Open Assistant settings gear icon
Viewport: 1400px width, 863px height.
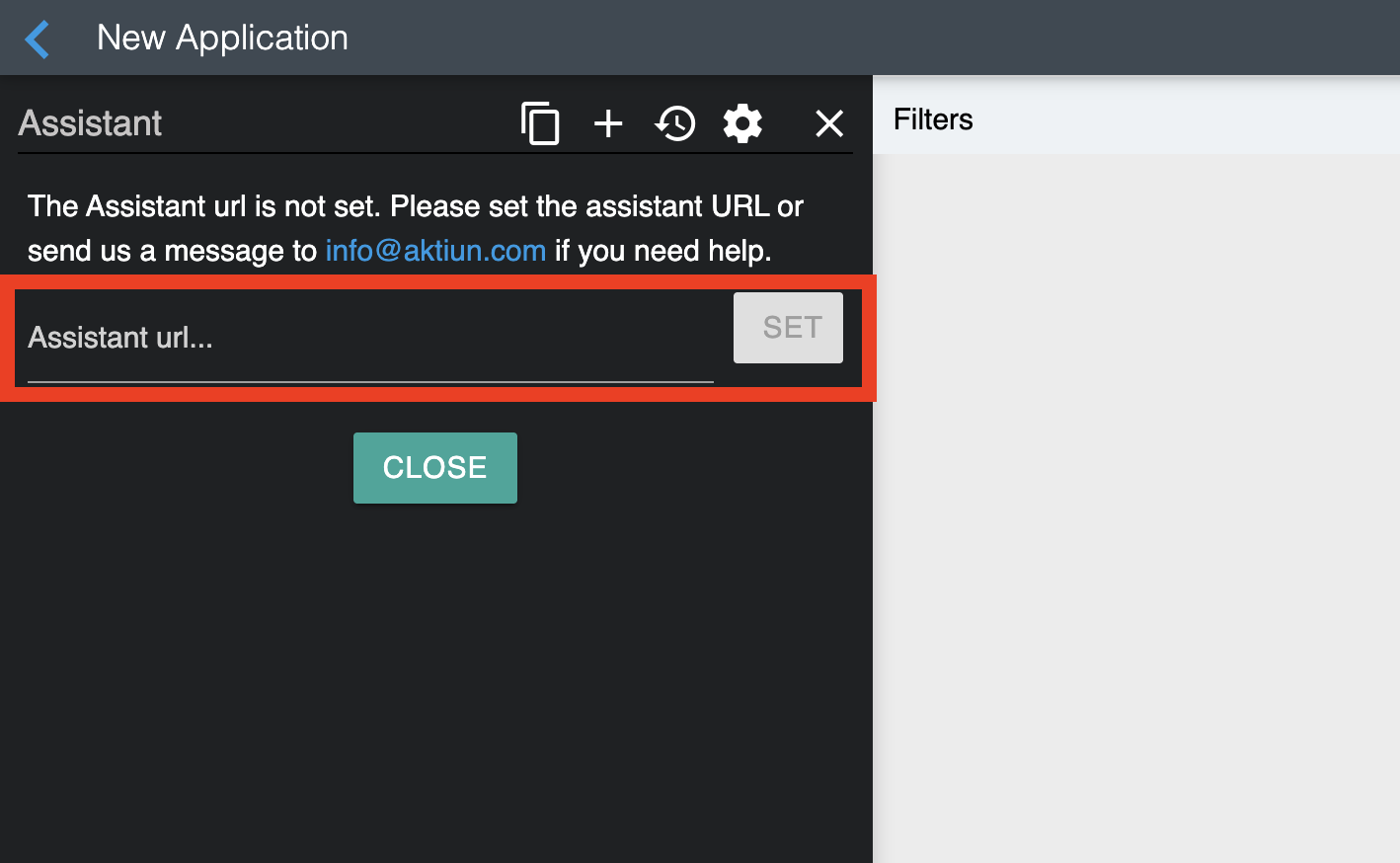[x=742, y=123]
